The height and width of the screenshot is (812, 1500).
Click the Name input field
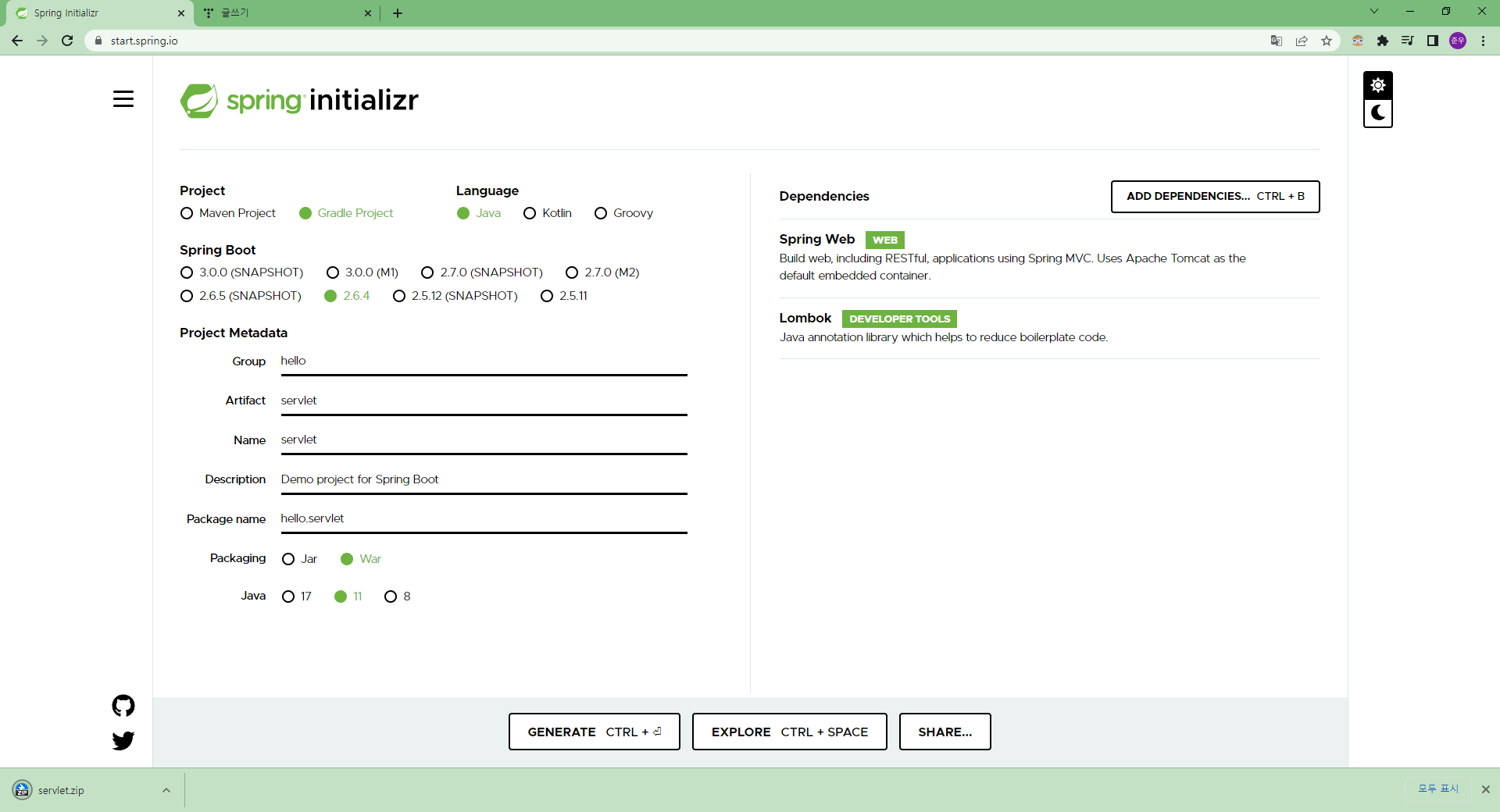pos(484,440)
